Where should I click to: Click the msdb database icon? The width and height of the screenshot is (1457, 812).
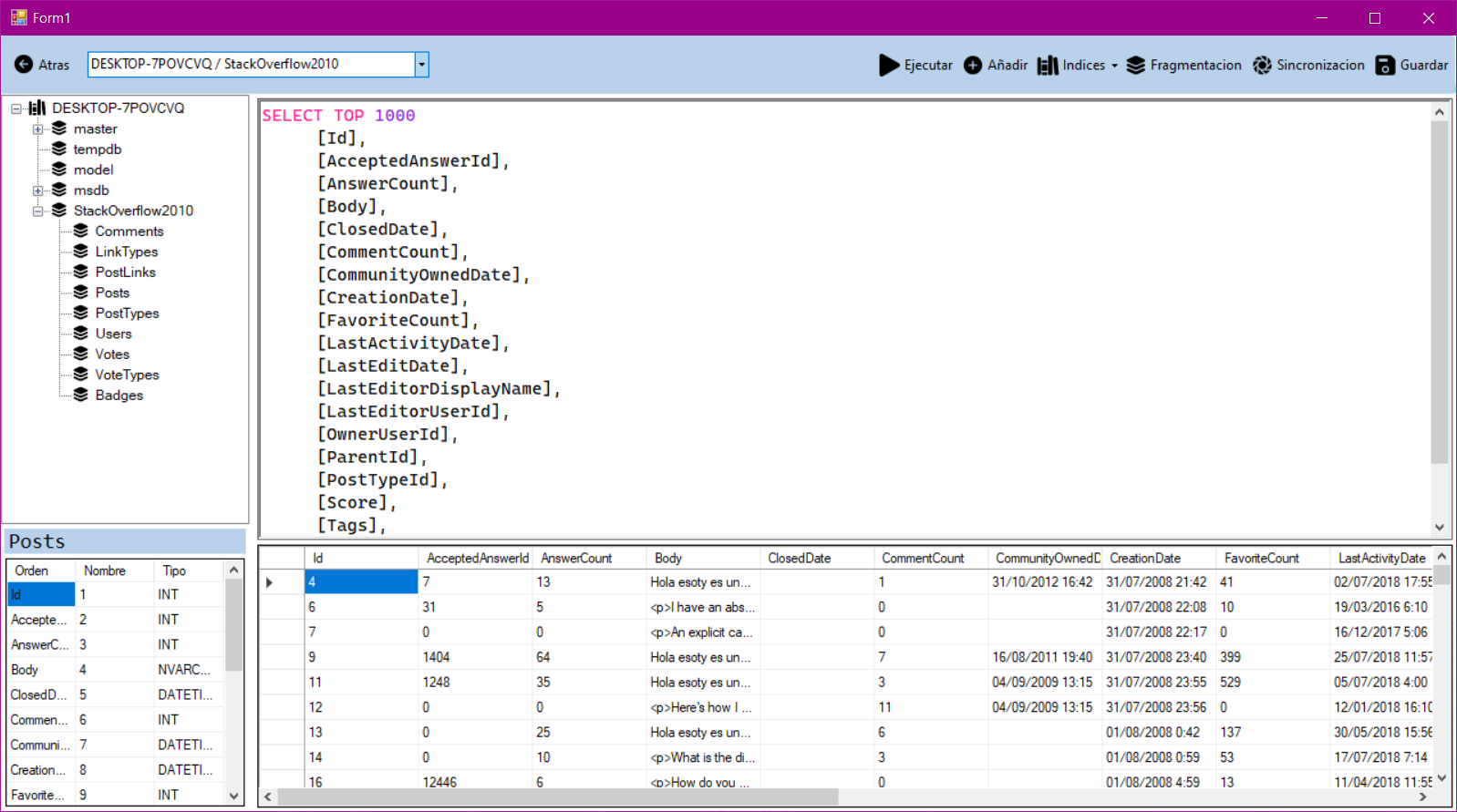[x=59, y=190]
